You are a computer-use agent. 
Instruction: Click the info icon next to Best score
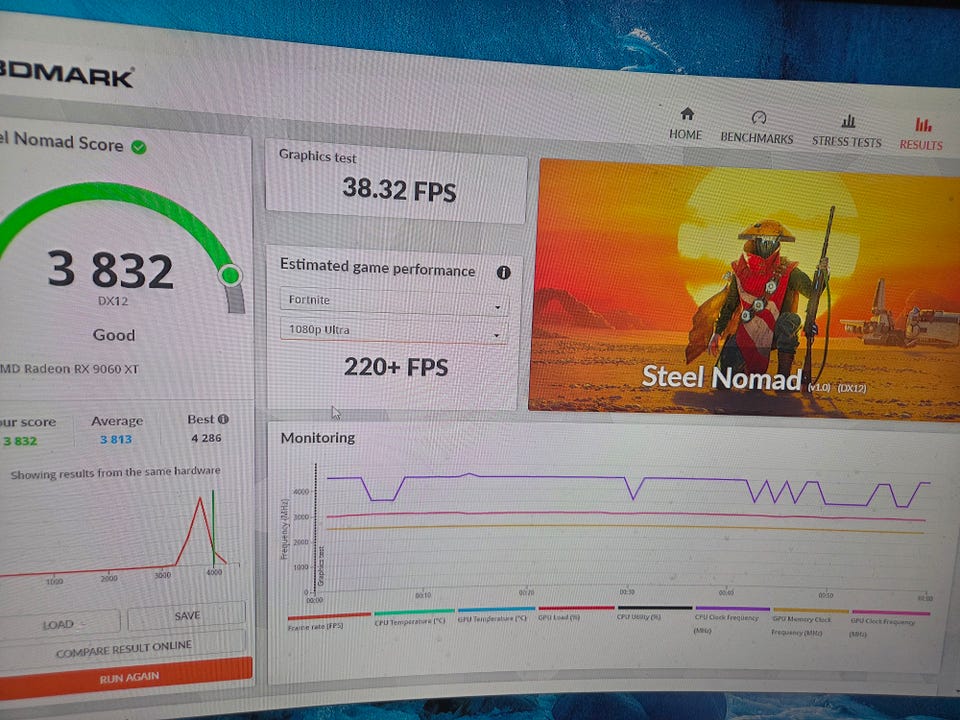(223, 419)
